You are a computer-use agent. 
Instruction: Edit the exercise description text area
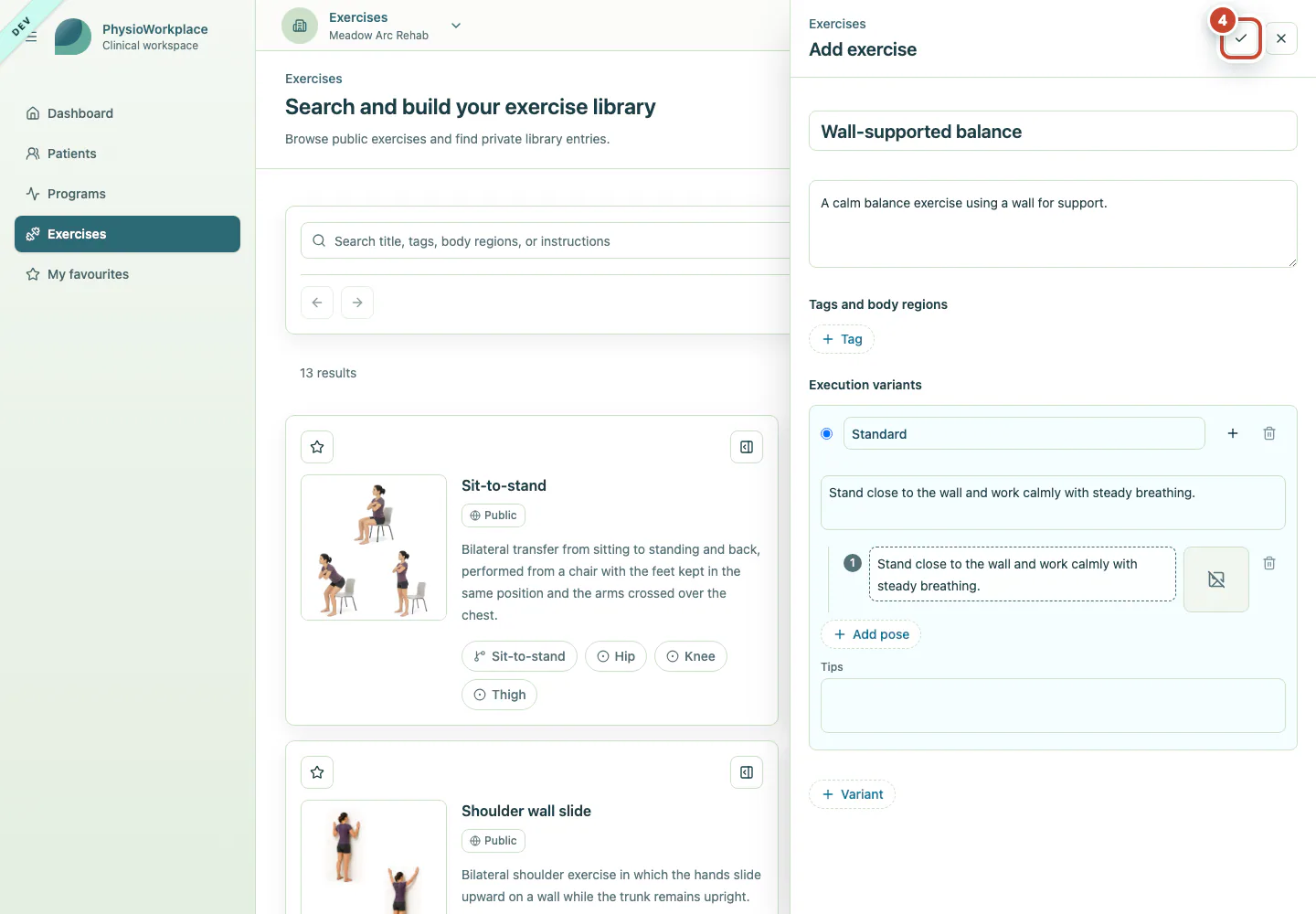coord(1053,224)
